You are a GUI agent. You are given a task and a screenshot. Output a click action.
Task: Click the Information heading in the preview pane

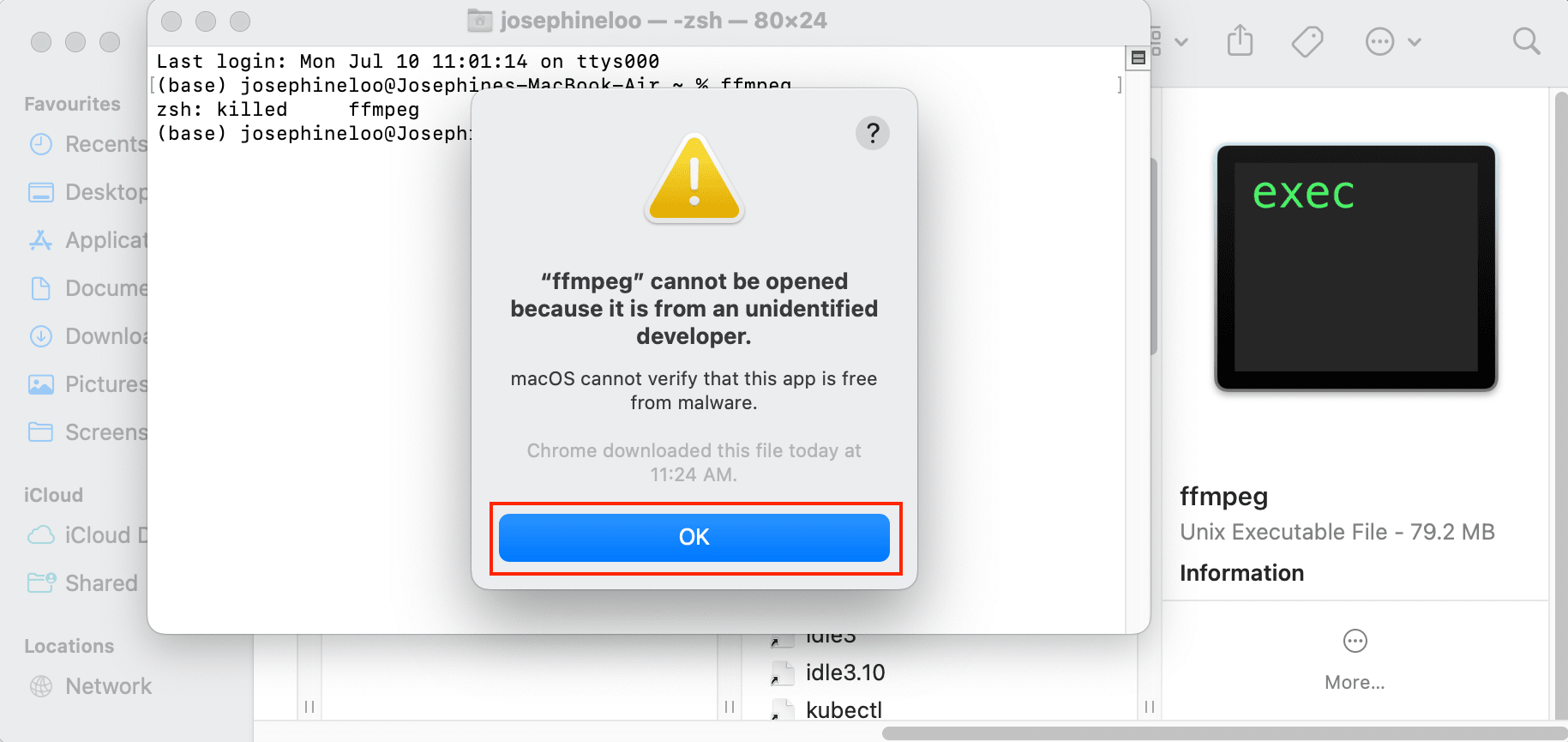[x=1241, y=573]
